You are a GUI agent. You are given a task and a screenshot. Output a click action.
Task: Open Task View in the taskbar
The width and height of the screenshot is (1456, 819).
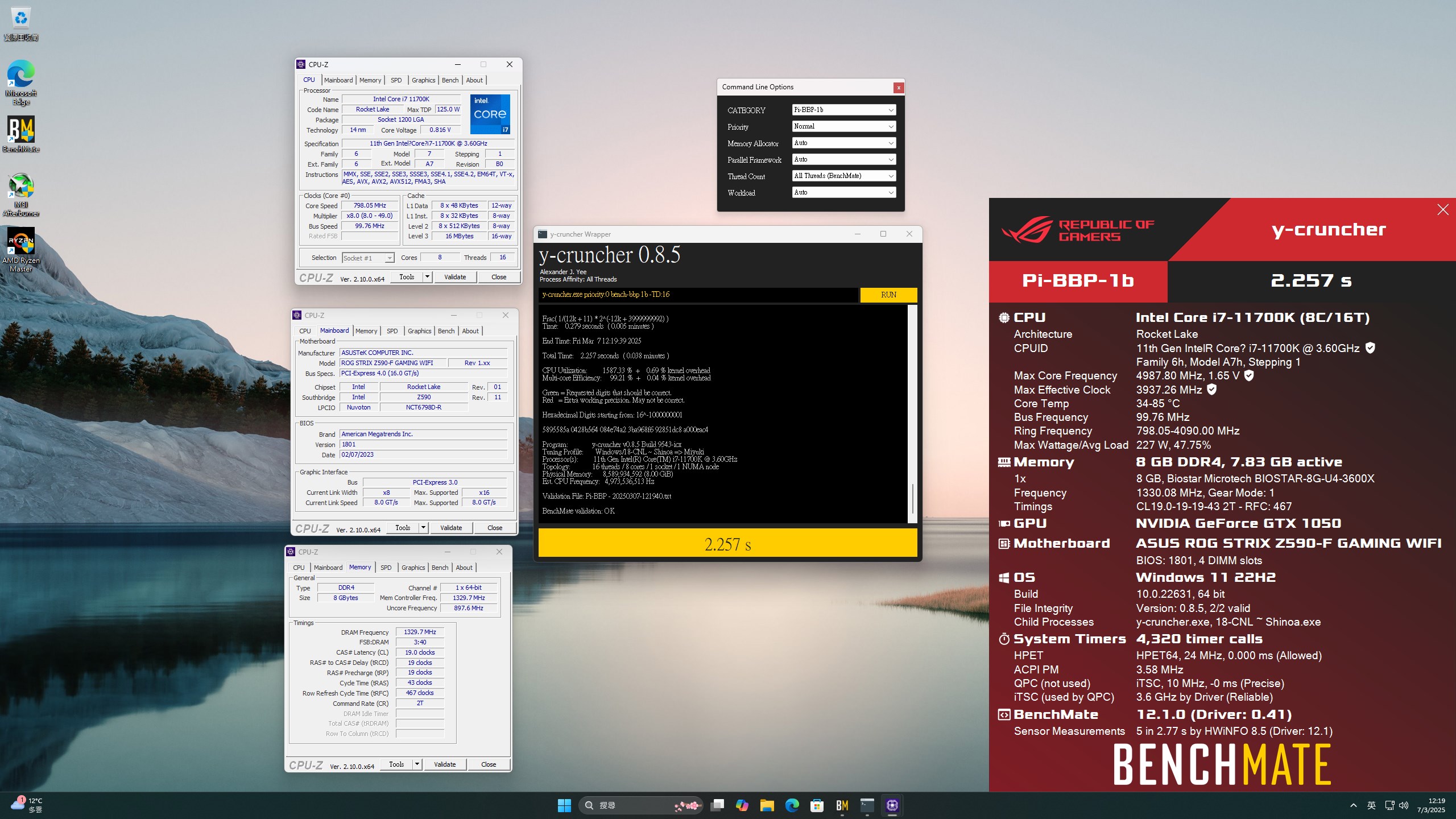717,805
